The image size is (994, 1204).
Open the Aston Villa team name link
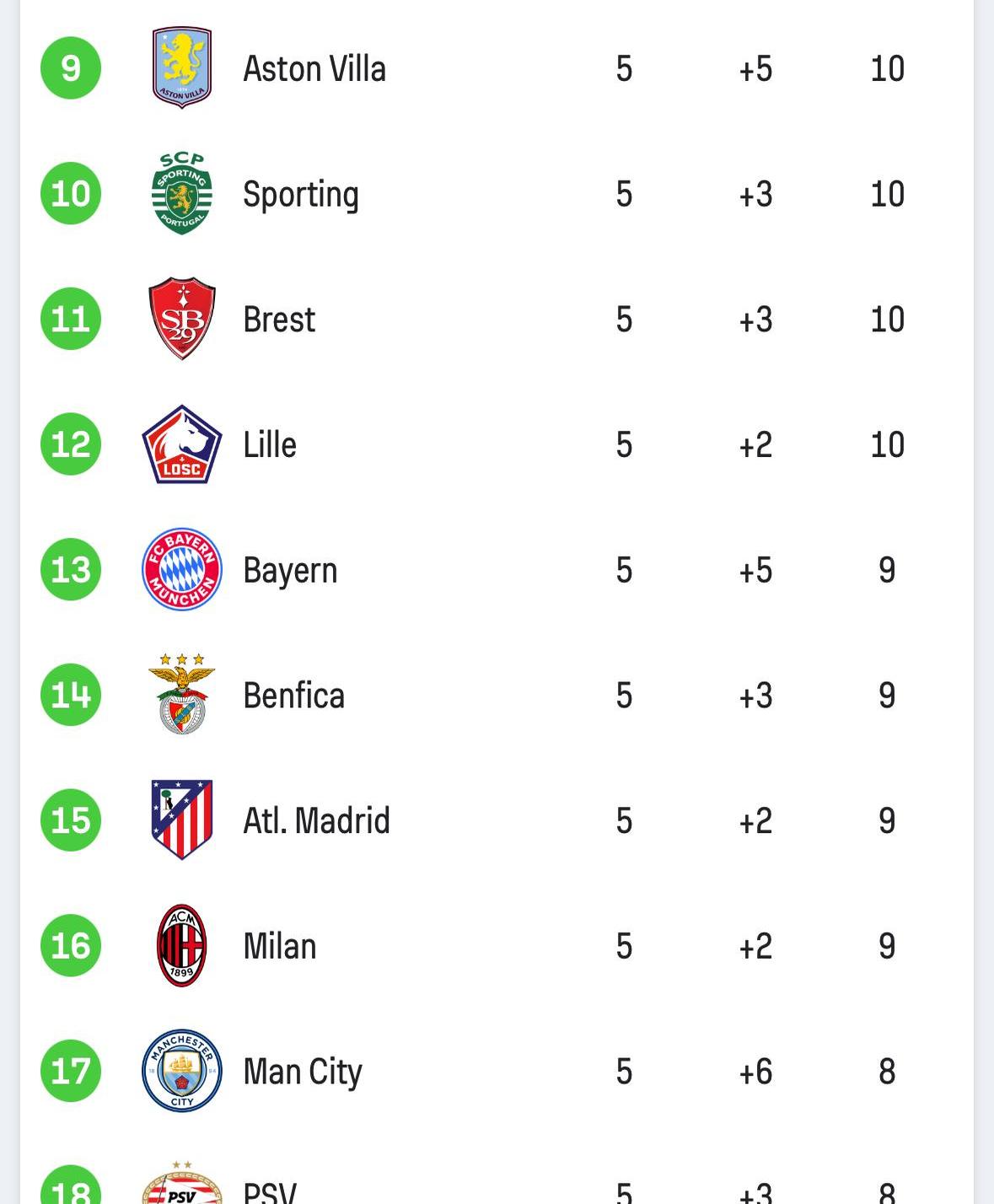coord(314,68)
